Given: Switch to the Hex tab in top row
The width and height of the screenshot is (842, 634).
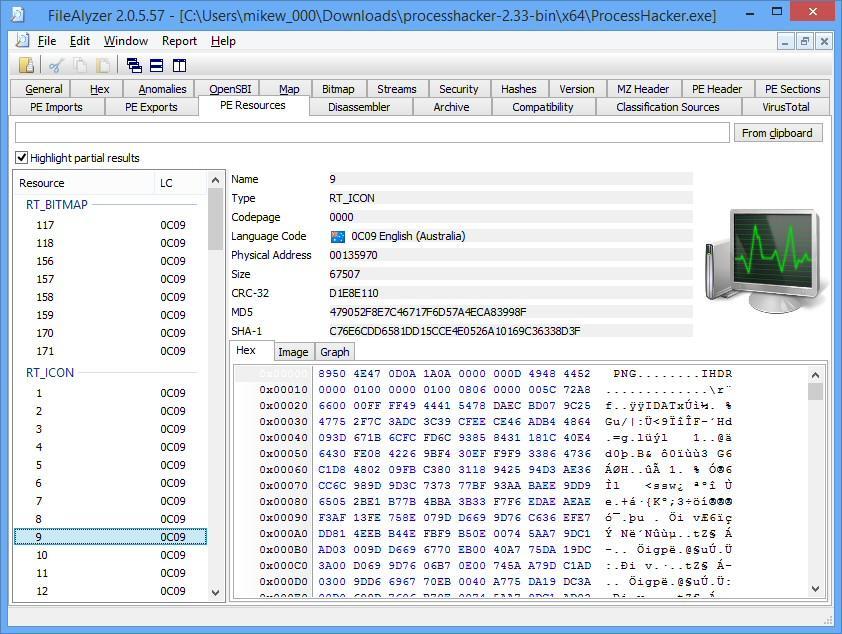Looking at the screenshot, I should [99, 89].
